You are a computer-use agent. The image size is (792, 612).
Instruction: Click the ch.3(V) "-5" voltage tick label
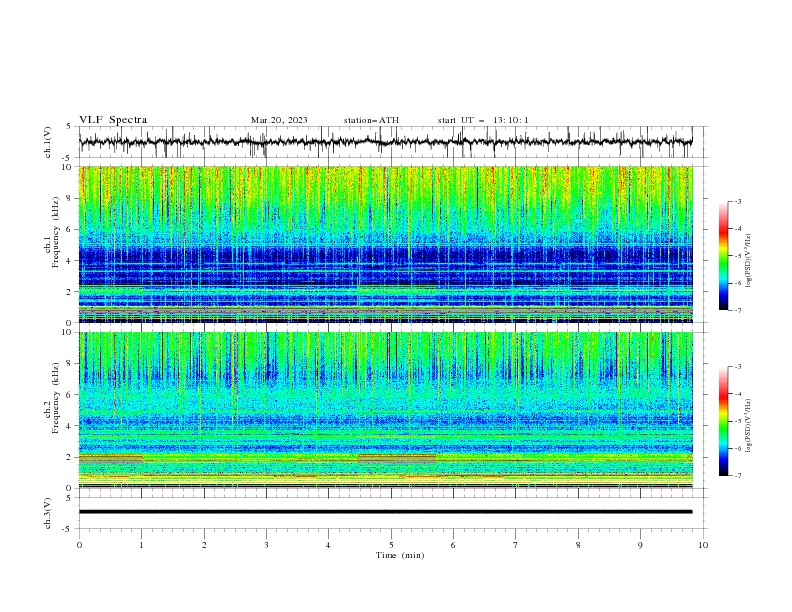[68, 529]
